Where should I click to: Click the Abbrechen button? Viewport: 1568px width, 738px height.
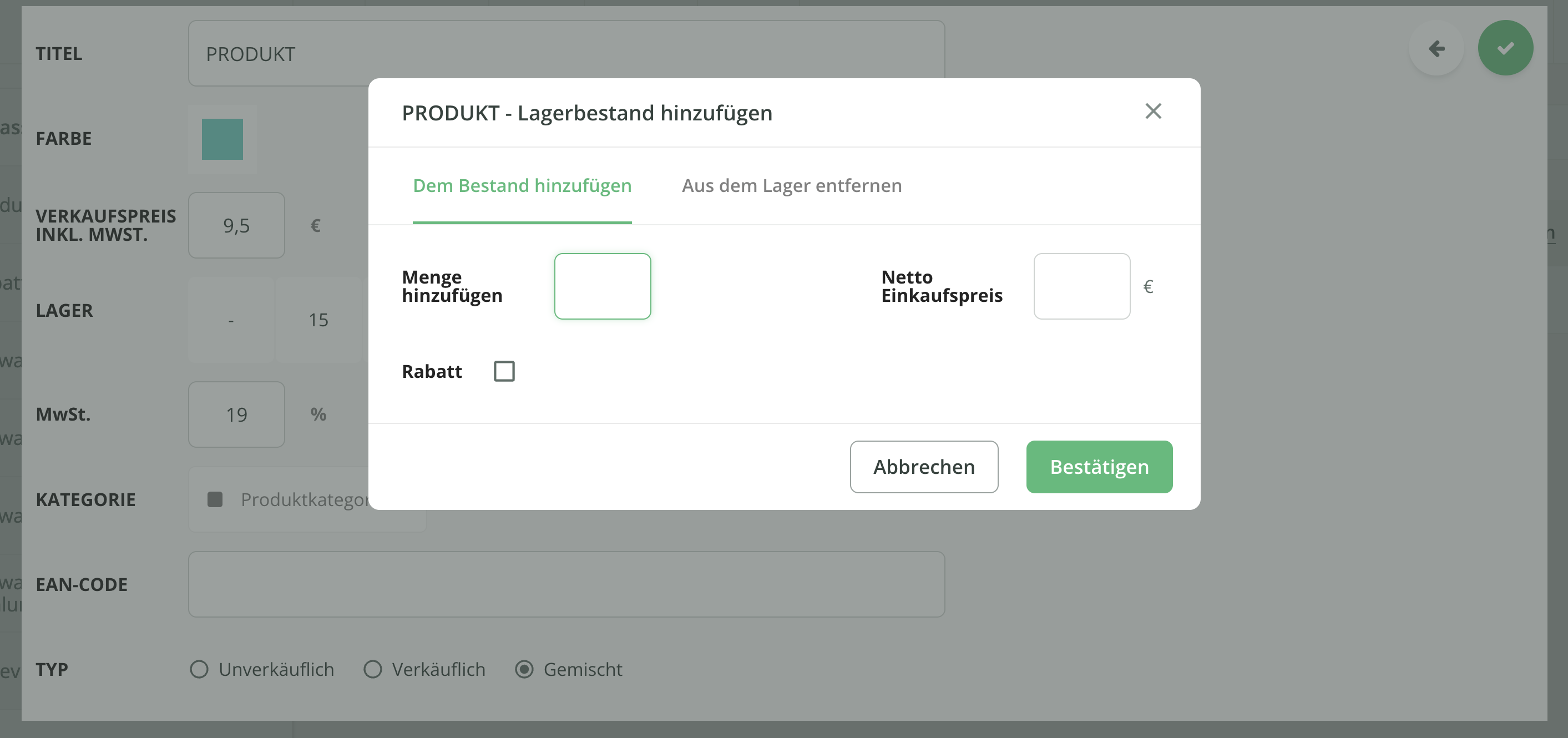(923, 467)
